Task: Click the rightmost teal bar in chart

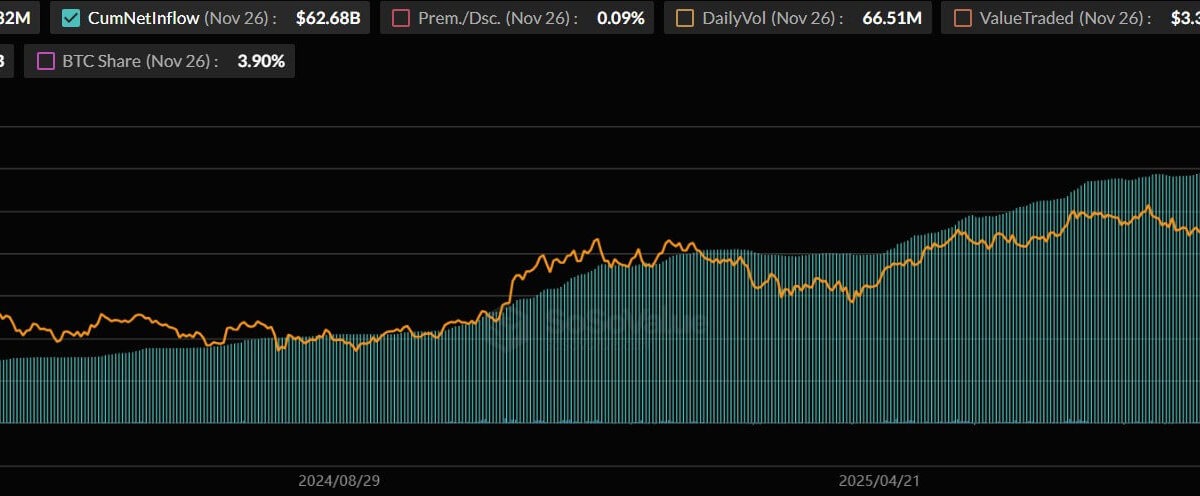Action: click(1196, 300)
